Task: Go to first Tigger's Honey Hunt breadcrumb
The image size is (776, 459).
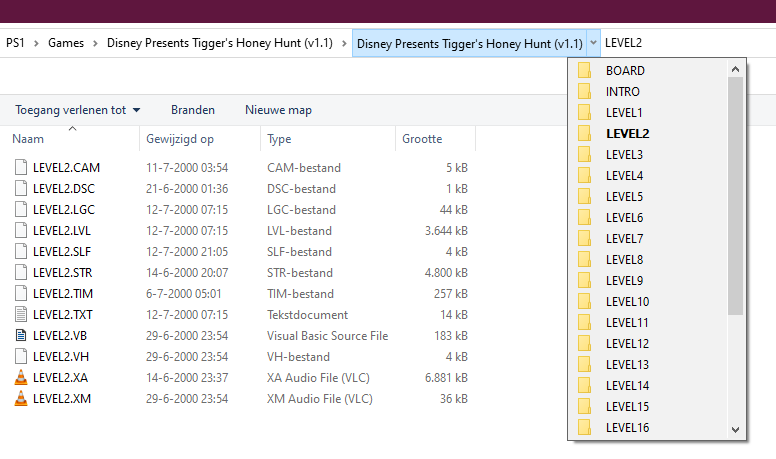Action: [x=220, y=43]
